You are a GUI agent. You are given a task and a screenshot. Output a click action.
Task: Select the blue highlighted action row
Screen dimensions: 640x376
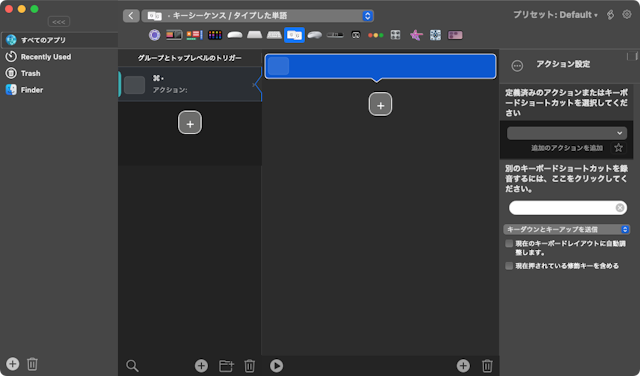380,66
